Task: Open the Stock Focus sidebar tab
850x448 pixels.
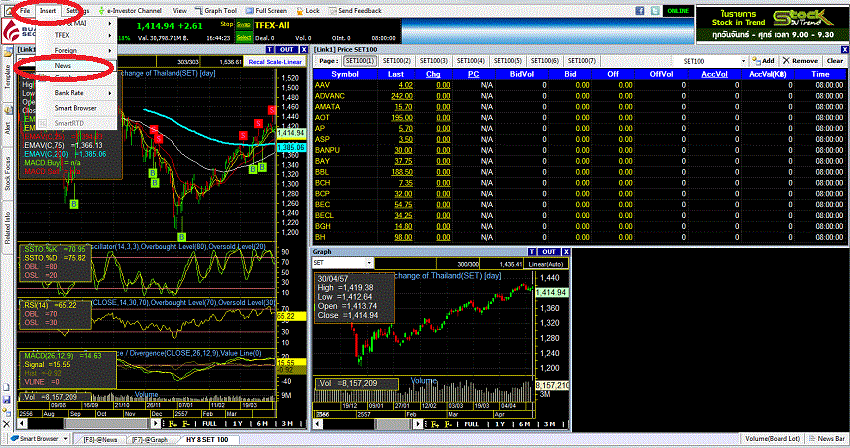Action: 8,174
